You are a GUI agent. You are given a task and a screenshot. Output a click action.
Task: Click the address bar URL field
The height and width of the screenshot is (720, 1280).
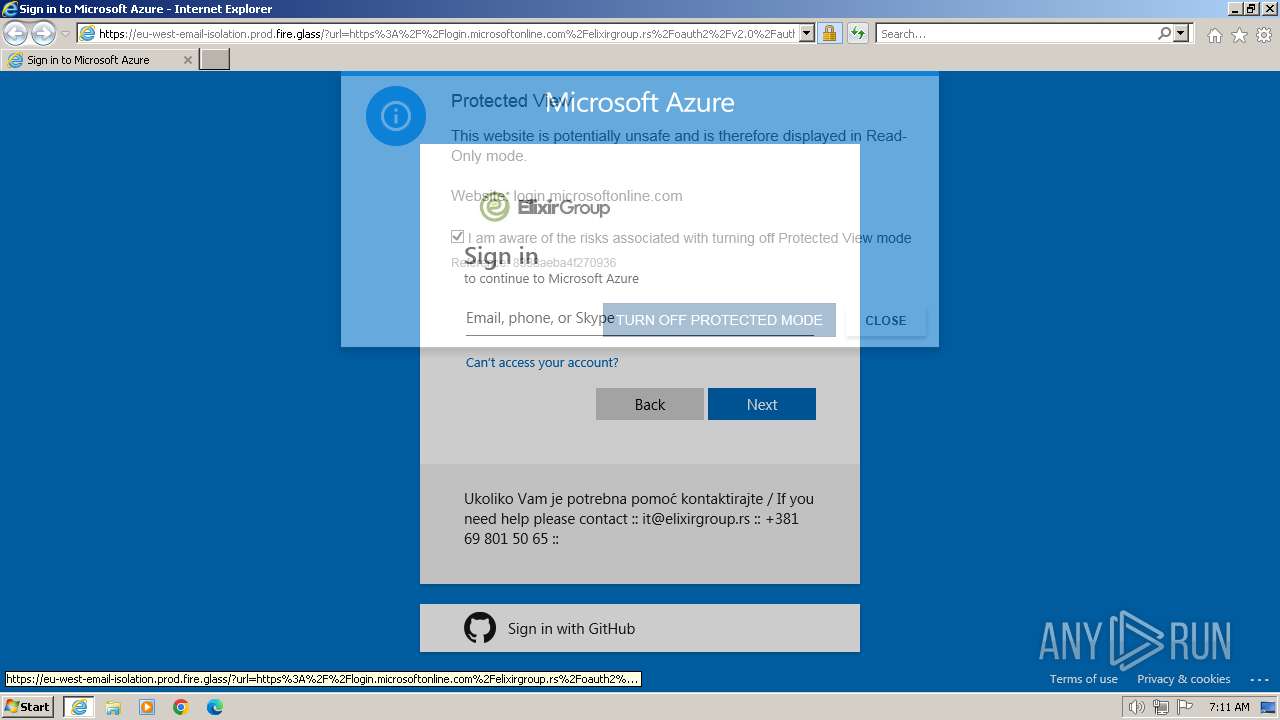tap(447, 34)
